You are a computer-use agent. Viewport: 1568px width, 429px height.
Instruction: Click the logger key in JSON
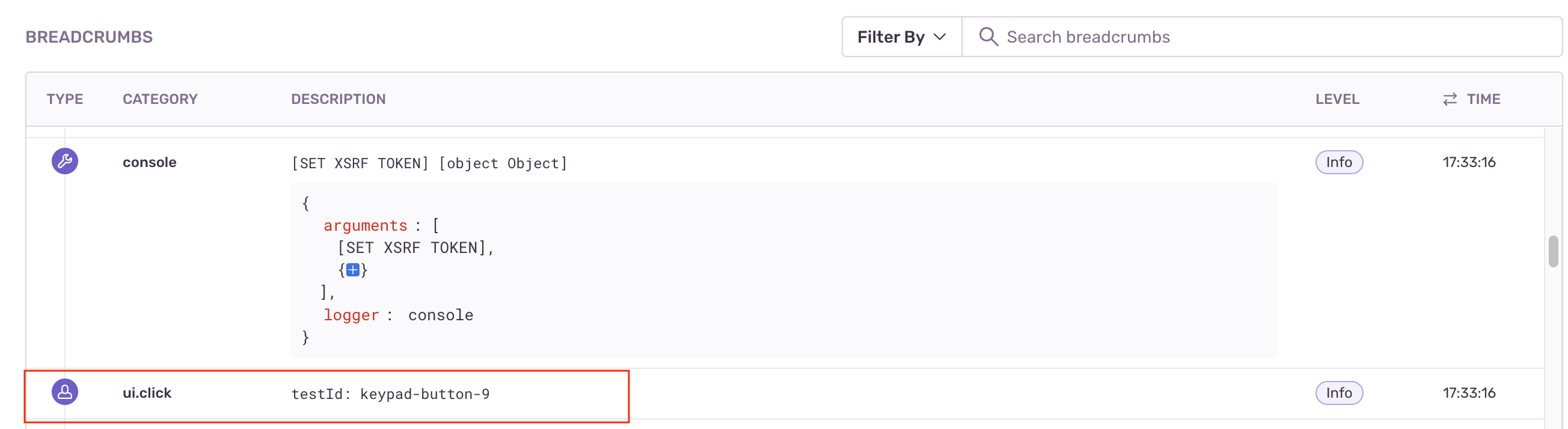pyautogui.click(x=351, y=315)
